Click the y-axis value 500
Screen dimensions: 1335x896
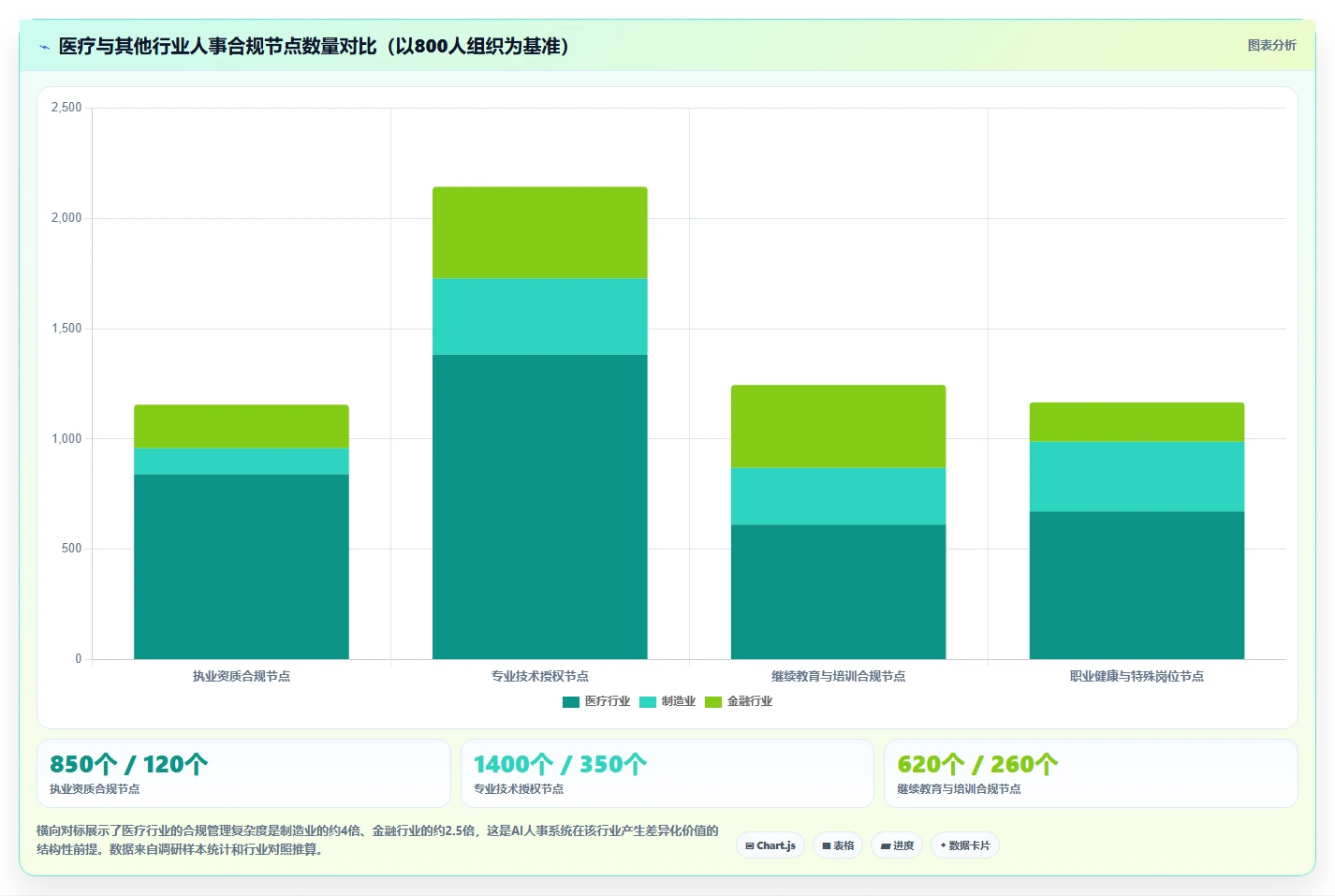(x=72, y=549)
